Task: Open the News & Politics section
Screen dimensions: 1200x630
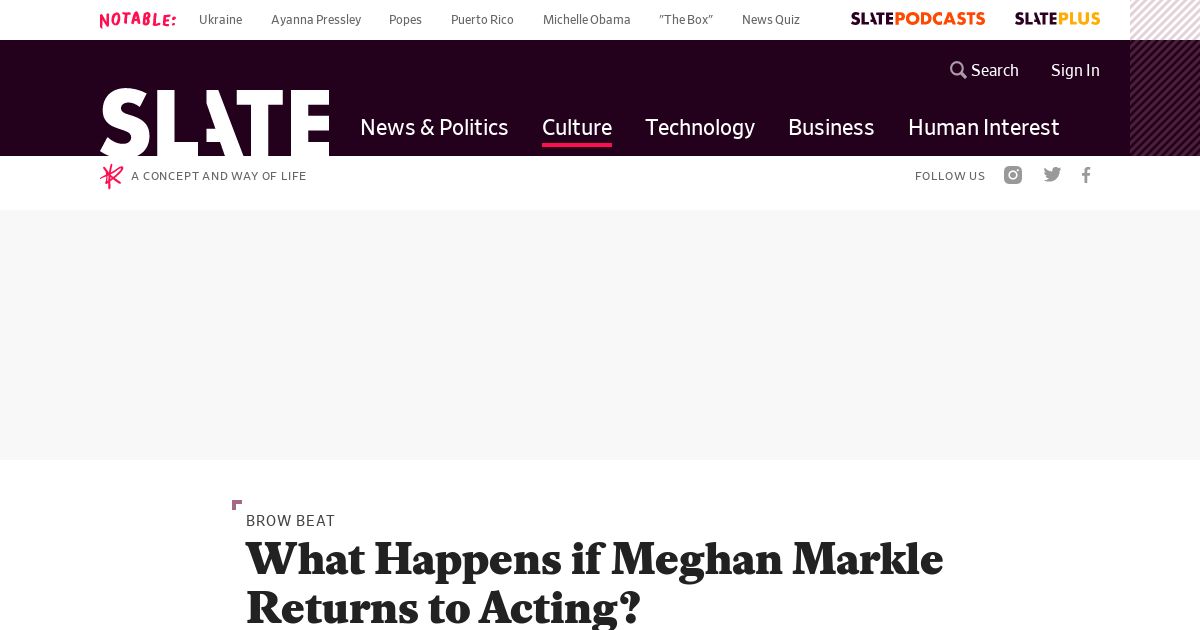Action: (x=434, y=127)
